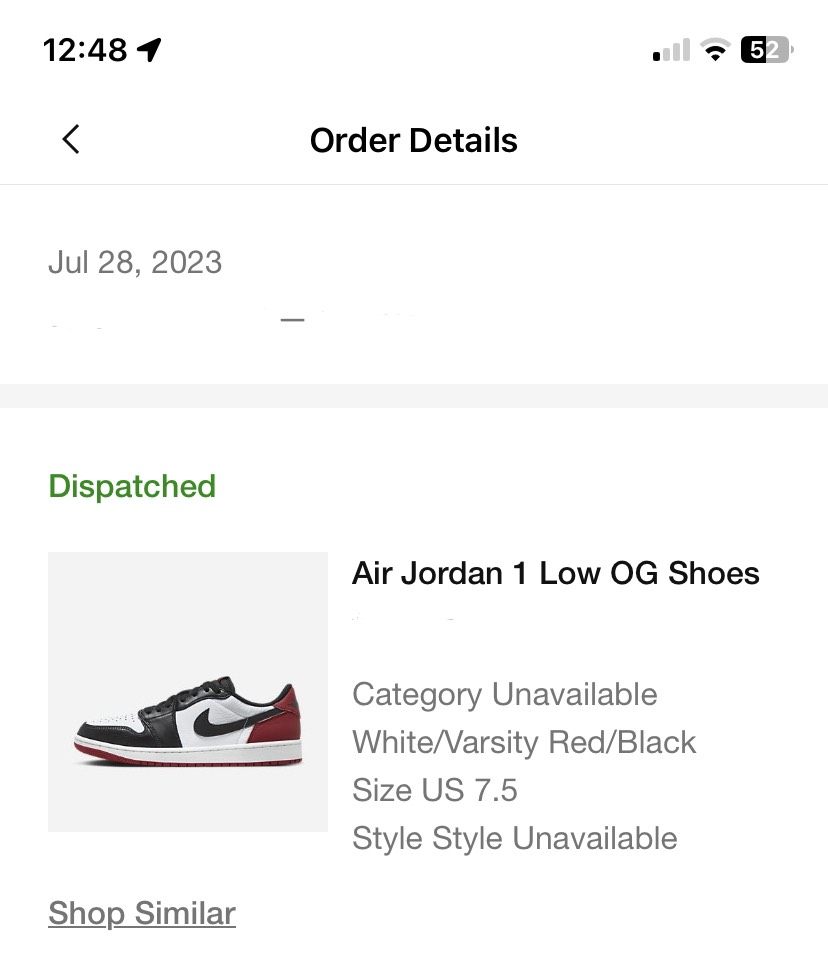Tap the Air Jordan 1 Low OG Shoes title
This screenshot has height=978, width=828.
pyautogui.click(x=555, y=573)
